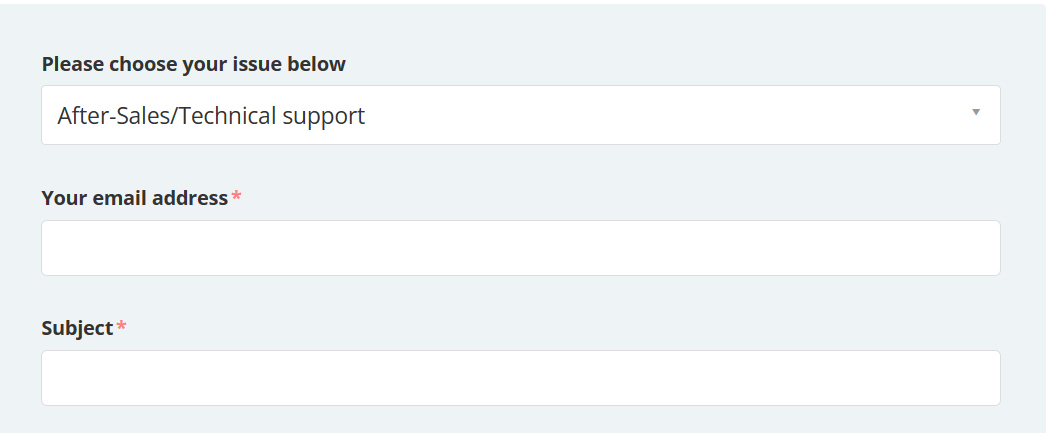The image size is (1051, 433).
Task: Select the empty box under 'Your email address'
Action: point(520,248)
